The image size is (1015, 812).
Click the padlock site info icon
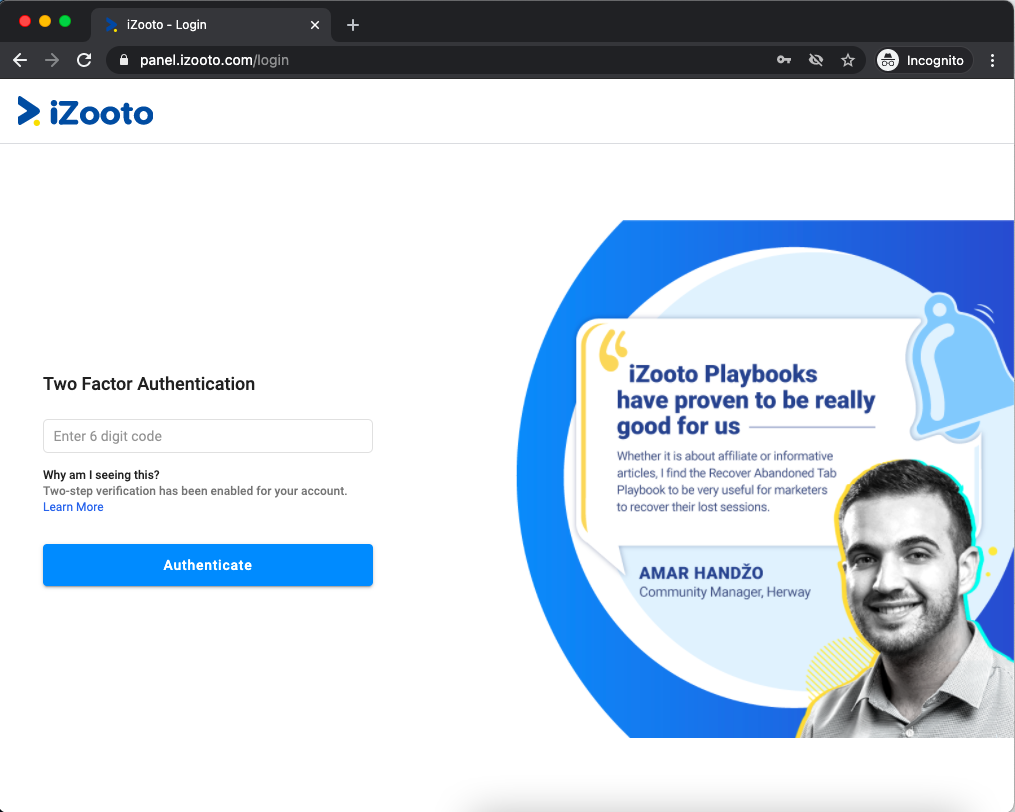pos(124,60)
